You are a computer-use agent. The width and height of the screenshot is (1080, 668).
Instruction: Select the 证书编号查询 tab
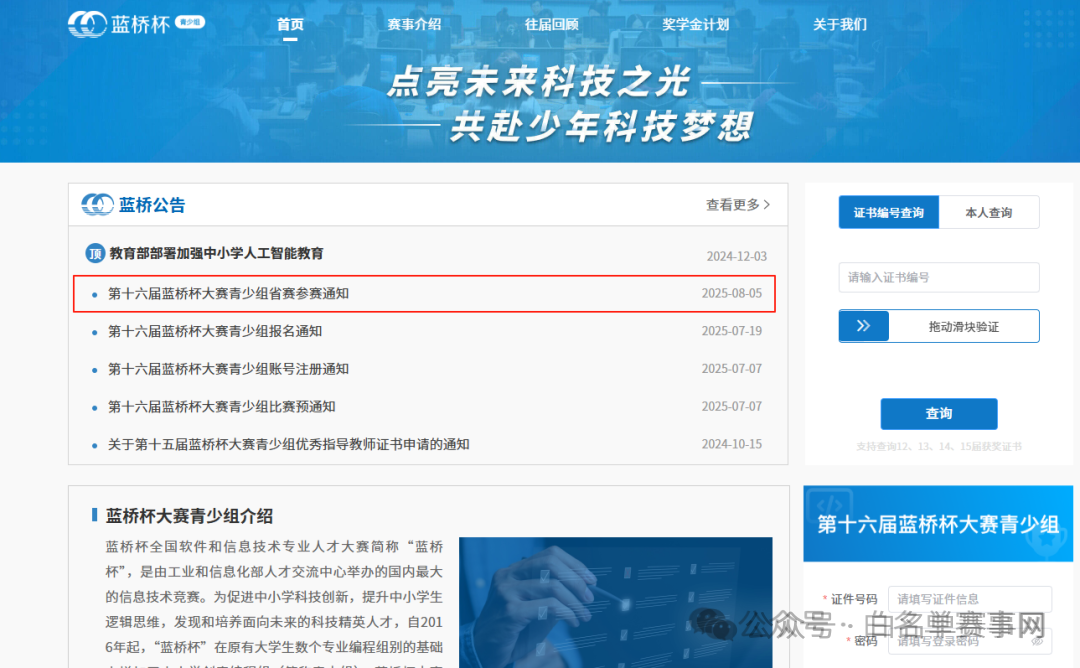pyautogui.click(x=888, y=212)
